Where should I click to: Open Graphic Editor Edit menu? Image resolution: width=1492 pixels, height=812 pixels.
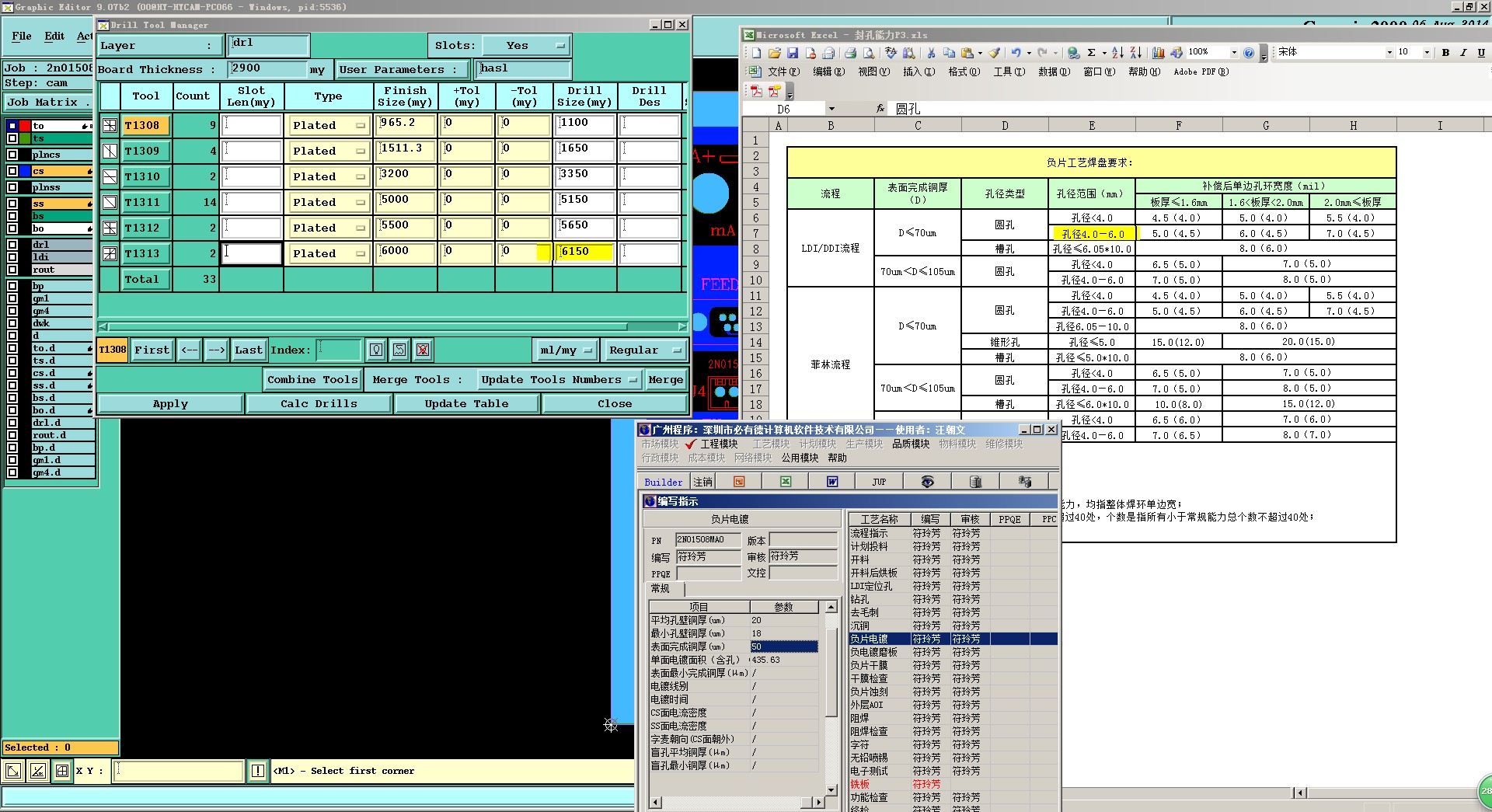[x=54, y=37]
